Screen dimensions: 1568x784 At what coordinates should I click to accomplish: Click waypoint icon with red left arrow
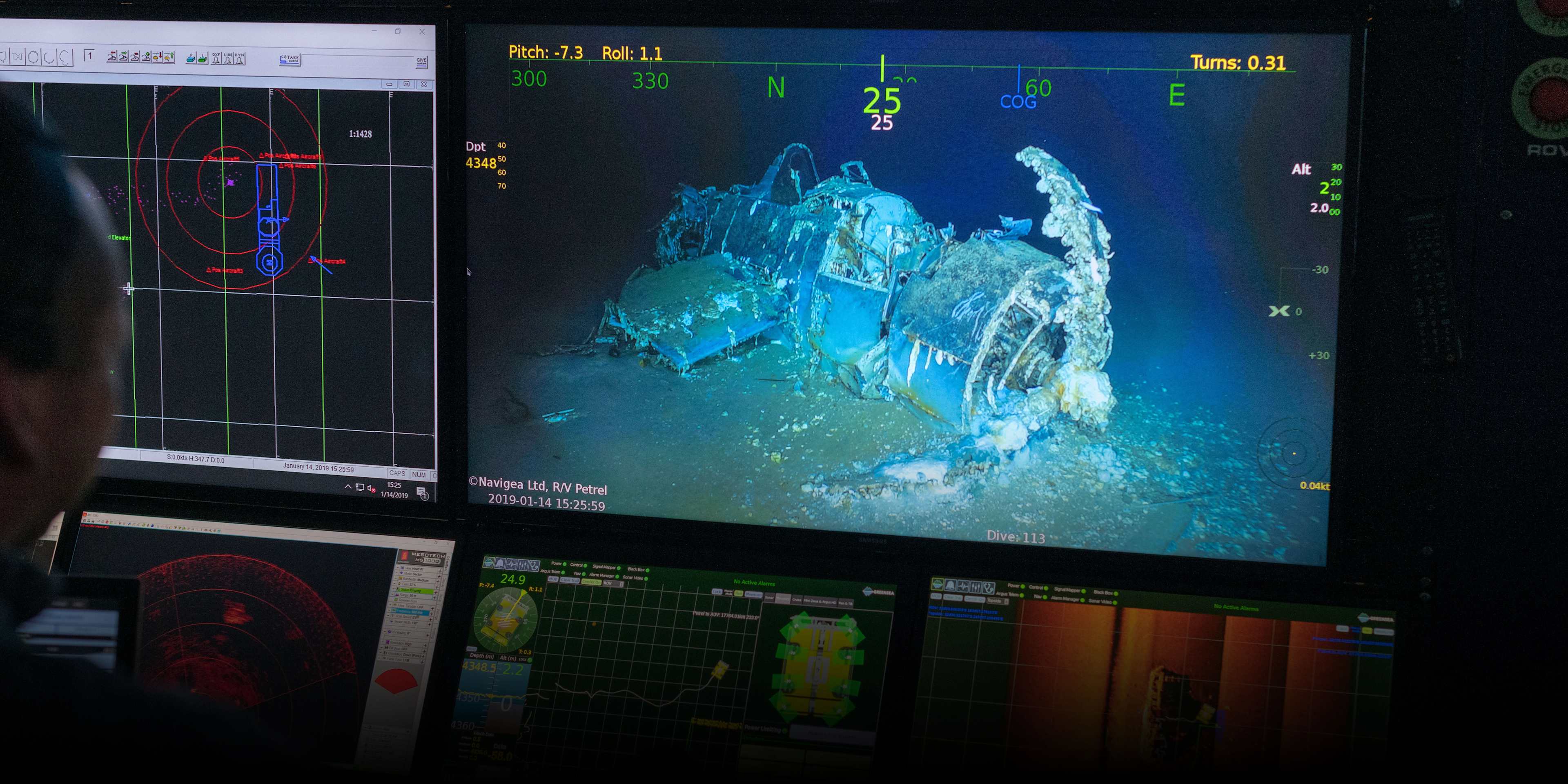pos(112,57)
